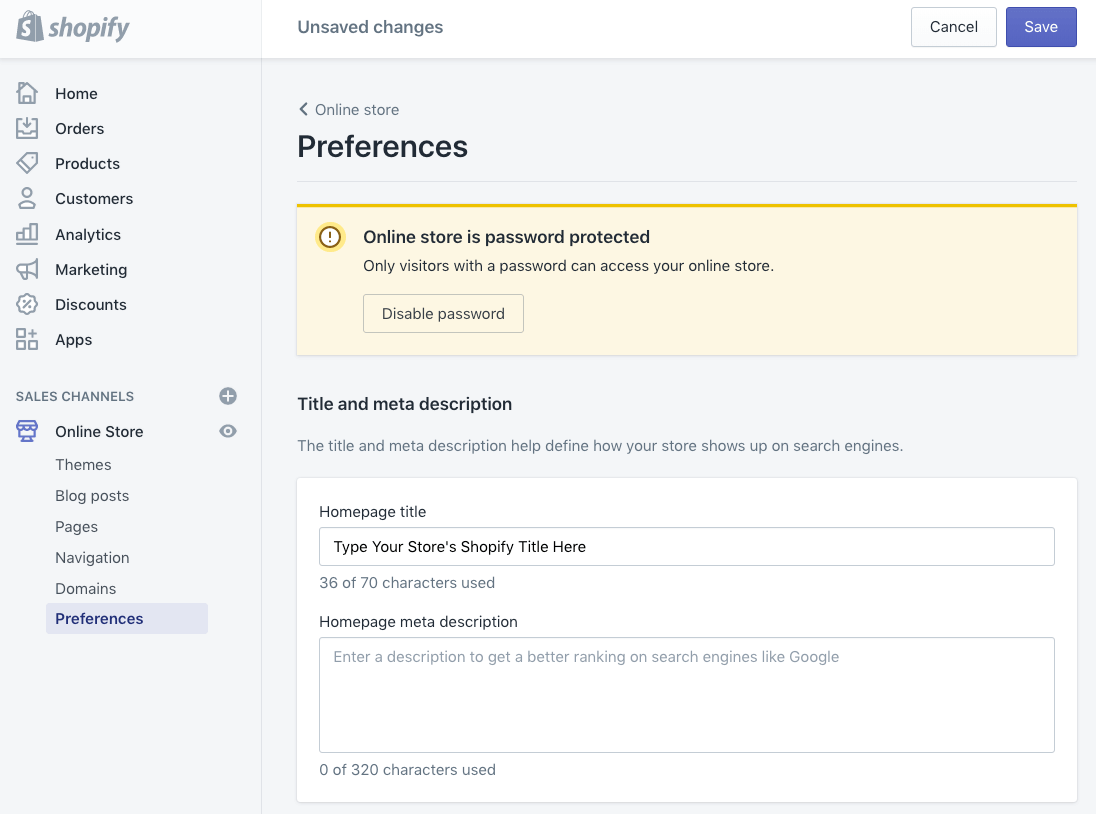The image size is (1096, 814).
Task: Click the Homepage meta description textarea
Action: point(686,695)
